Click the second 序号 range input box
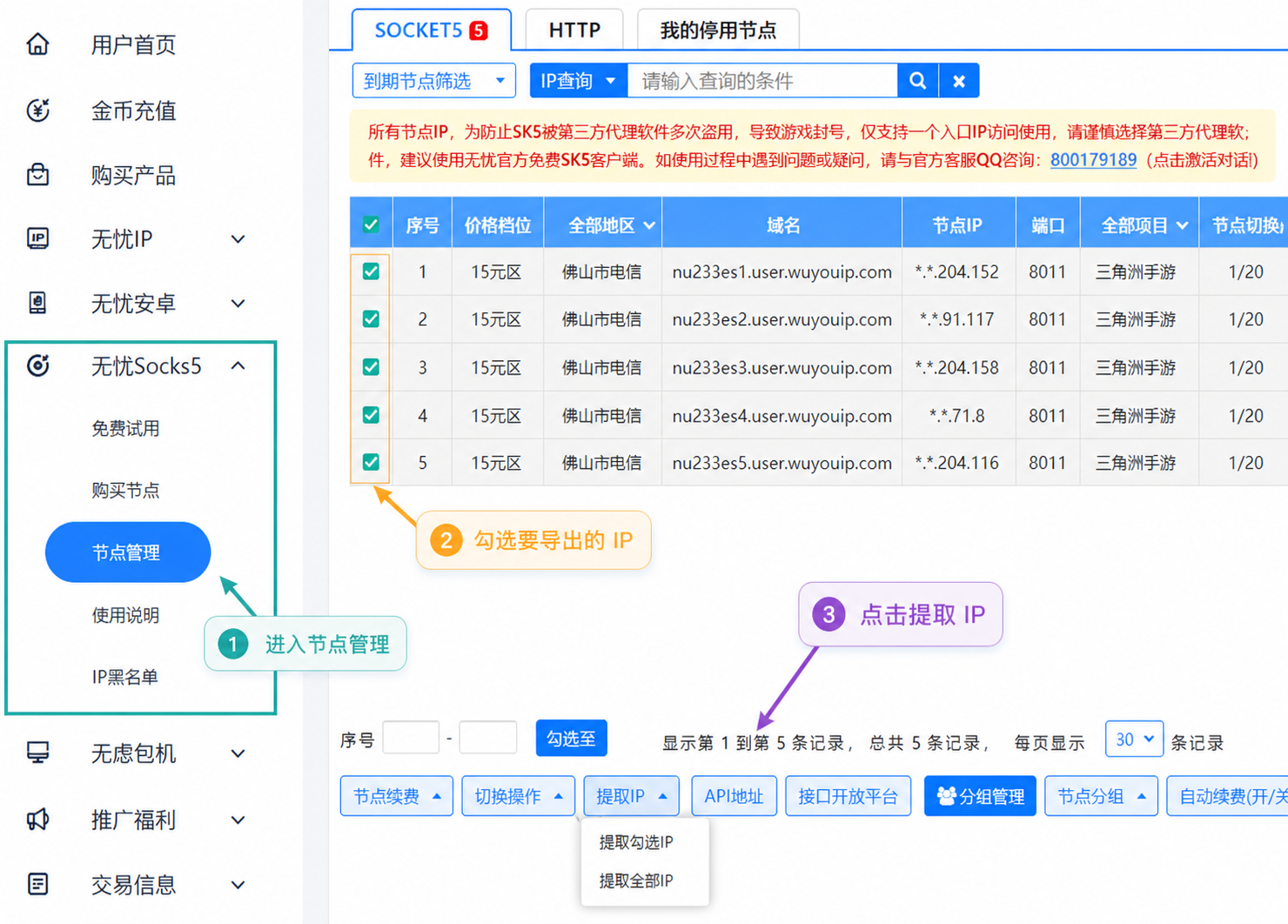1288x924 pixels. 488,738
